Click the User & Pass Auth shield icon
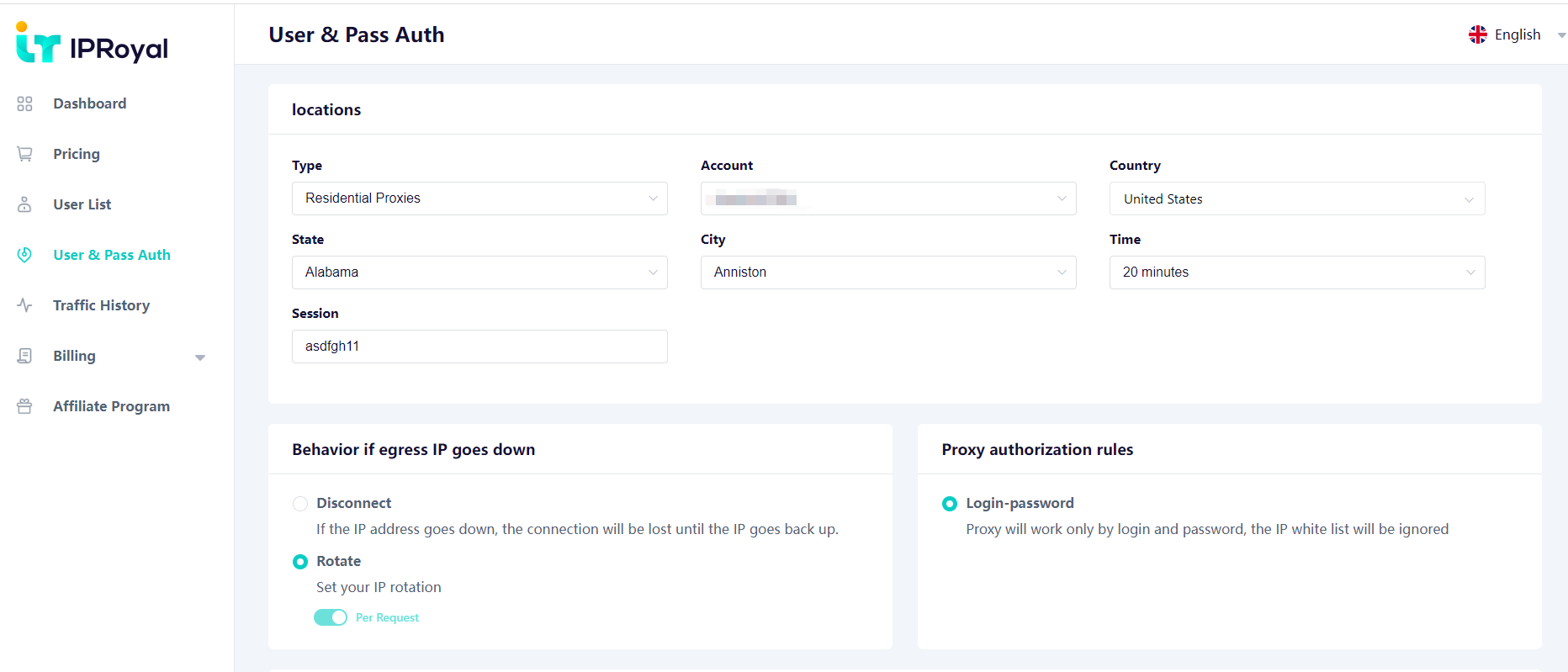Screen dimensions: 1568x672 point(24,255)
